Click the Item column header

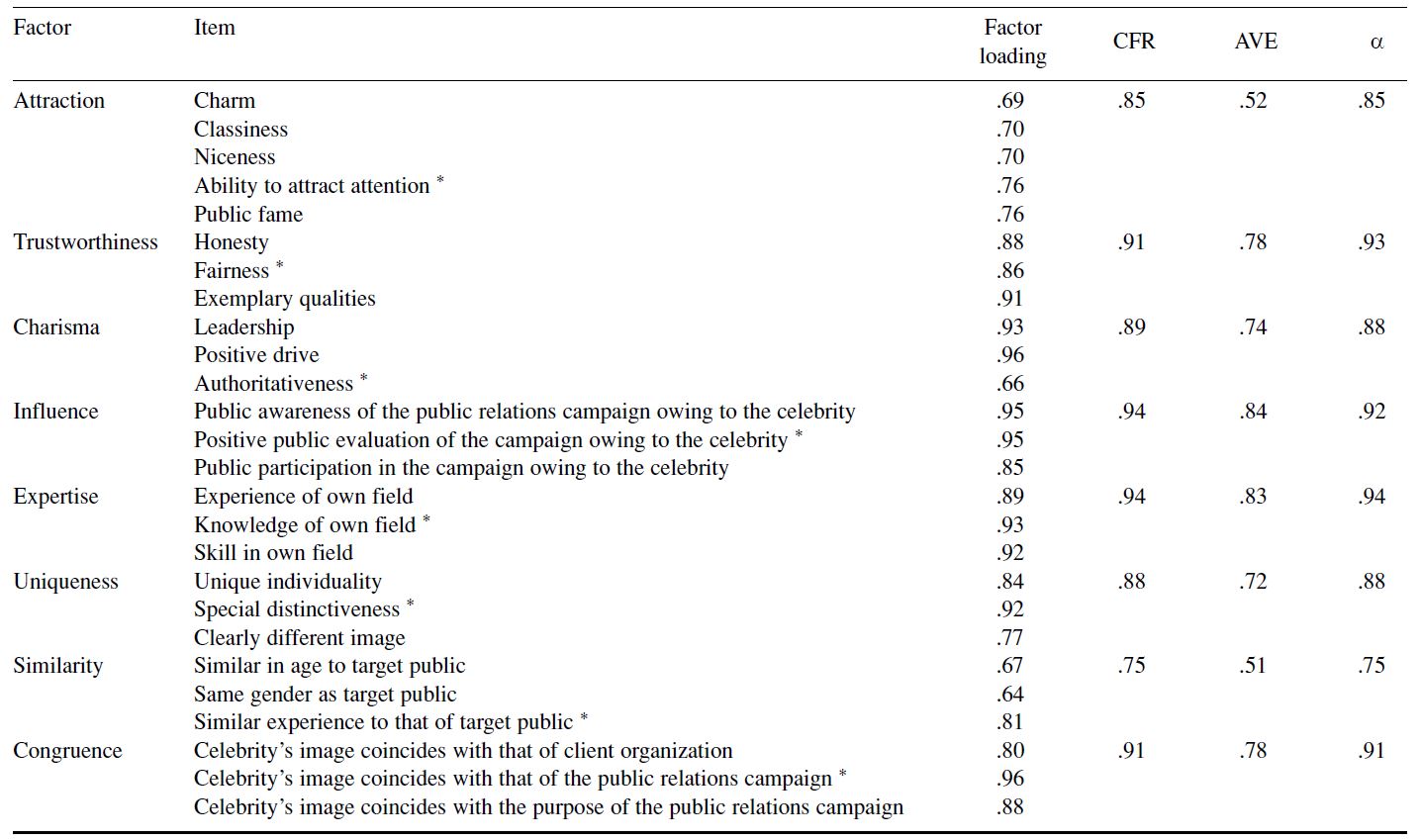[x=214, y=28]
